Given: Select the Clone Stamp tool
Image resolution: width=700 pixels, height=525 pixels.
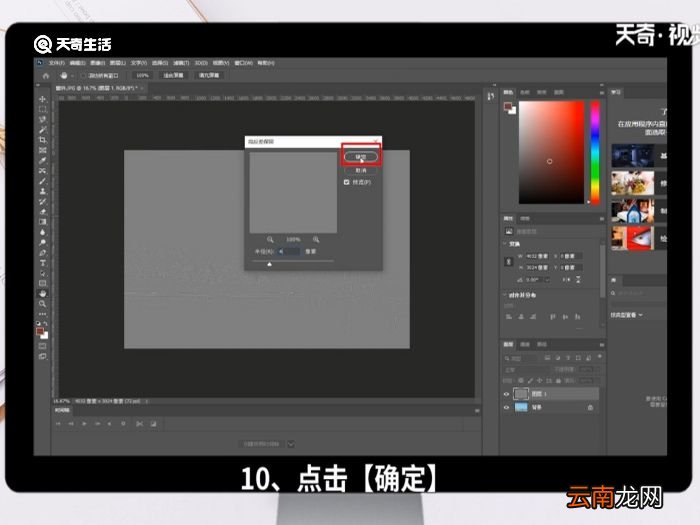Looking at the screenshot, I should (42, 191).
